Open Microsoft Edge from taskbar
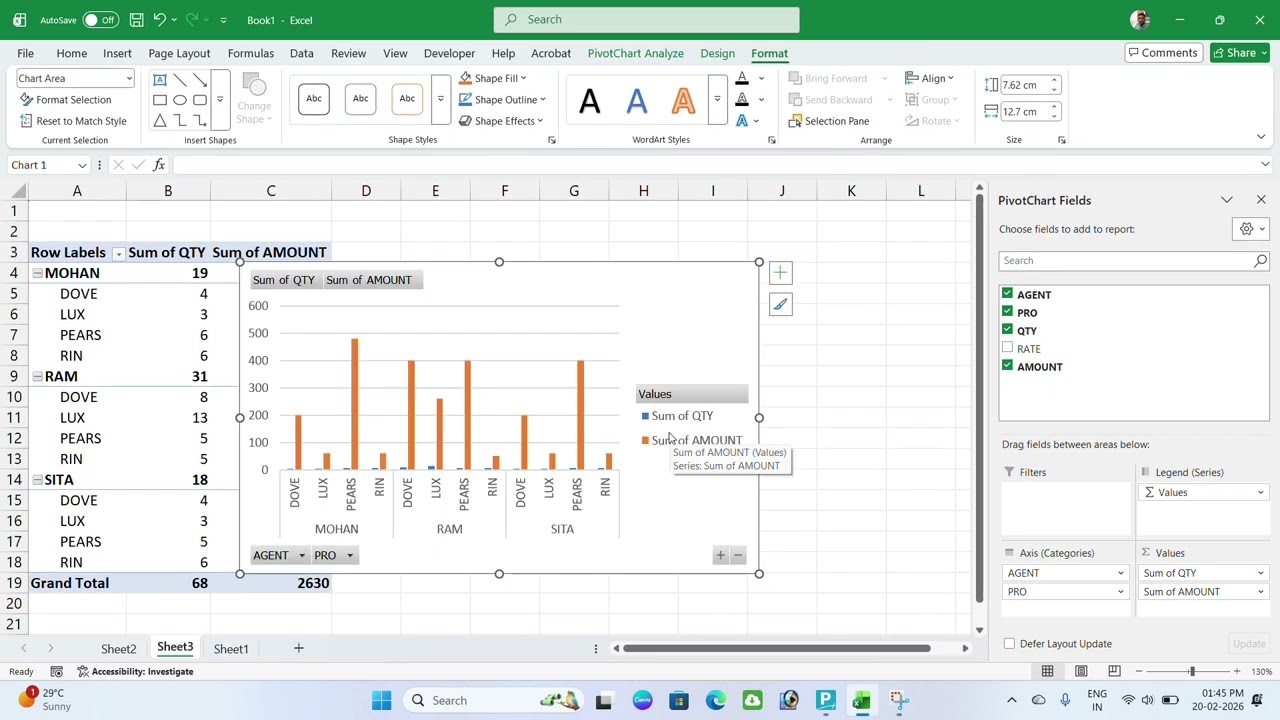The height and width of the screenshot is (720, 1280). [715, 700]
